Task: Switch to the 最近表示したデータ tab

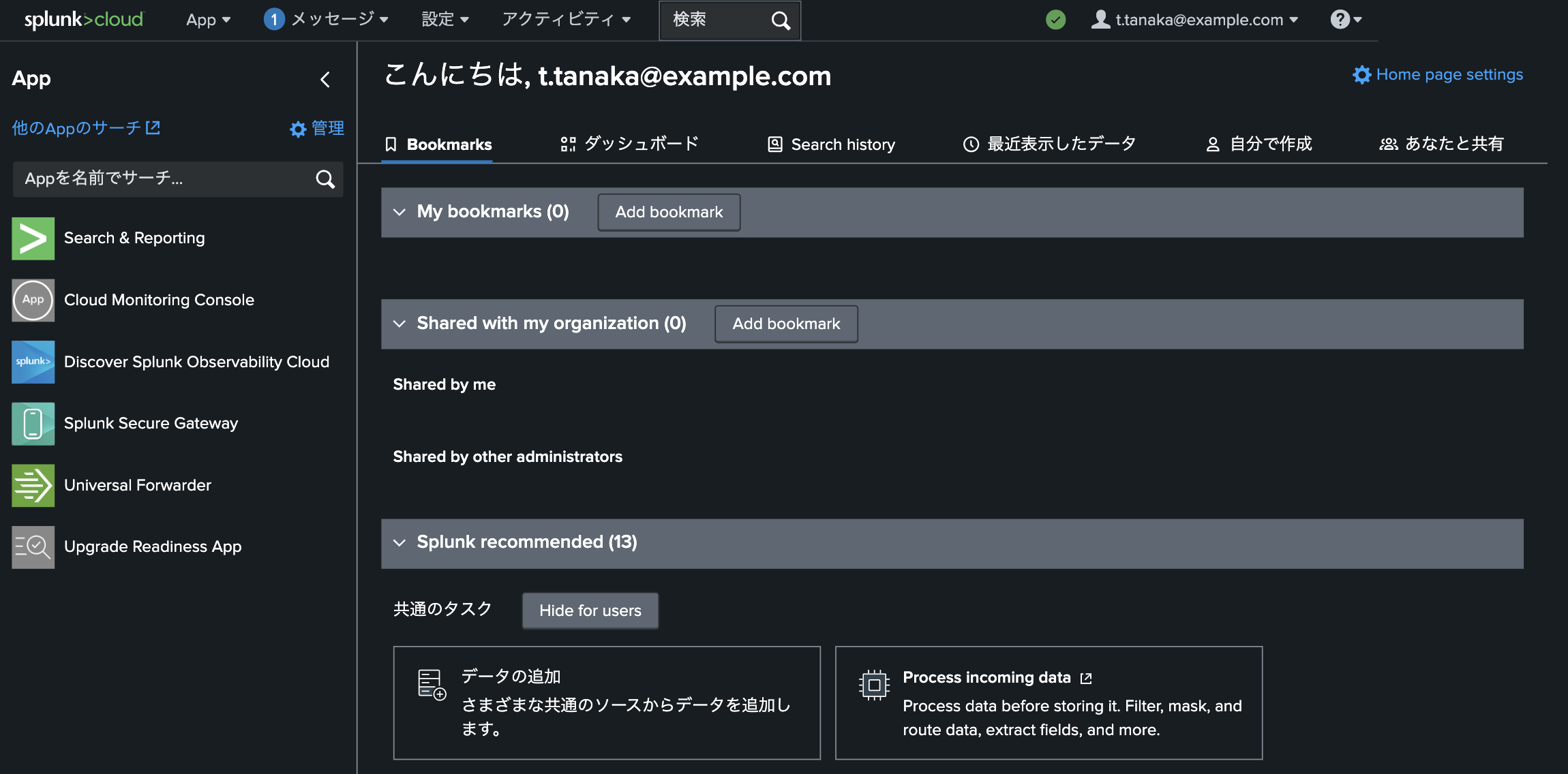Action: tap(1049, 144)
